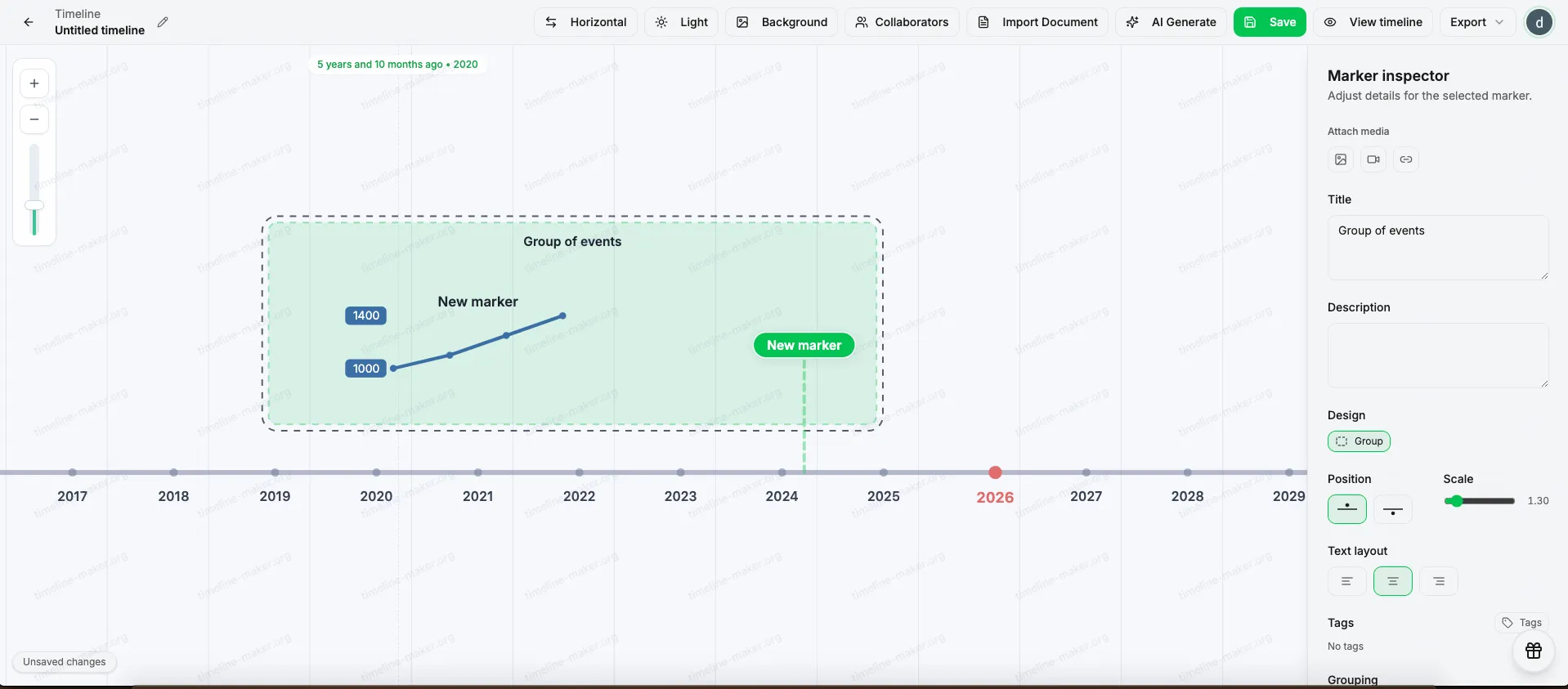Viewport: 1568px width, 689px height.
Task: Toggle the Horizontal orientation button
Action: pyautogui.click(x=585, y=22)
